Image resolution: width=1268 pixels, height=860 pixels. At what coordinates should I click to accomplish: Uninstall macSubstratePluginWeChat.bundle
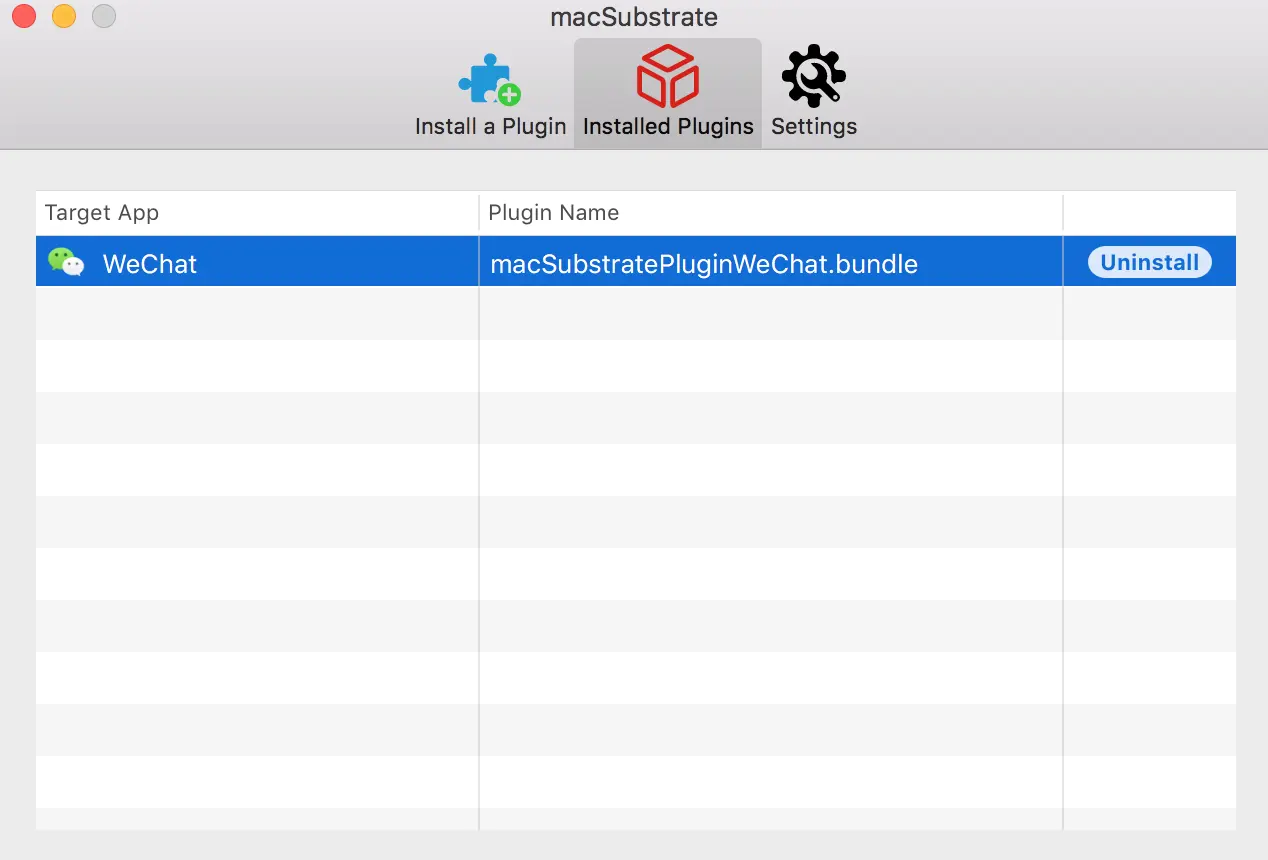click(1148, 261)
